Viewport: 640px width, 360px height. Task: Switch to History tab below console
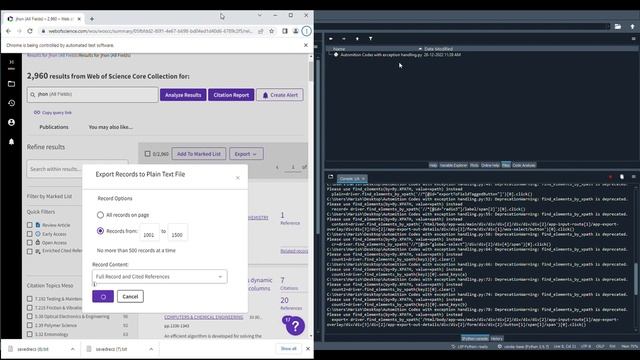point(496,338)
